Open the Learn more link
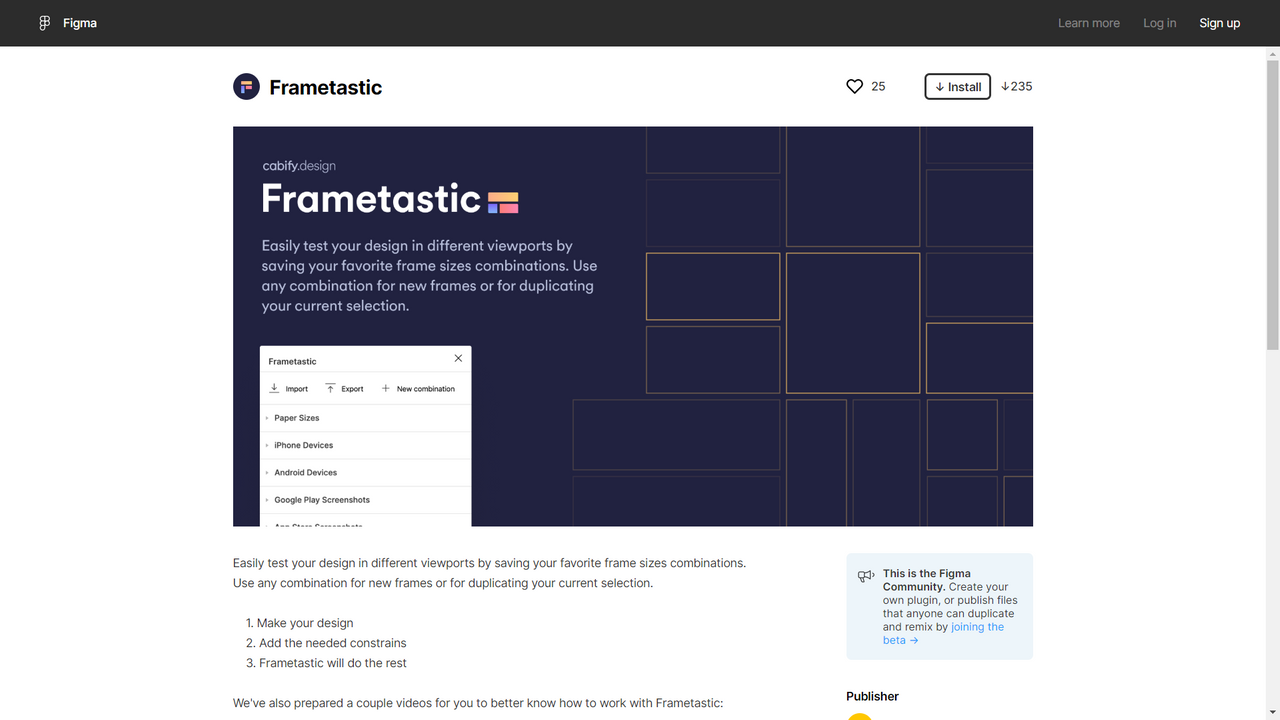1280x720 pixels. pos(1089,23)
